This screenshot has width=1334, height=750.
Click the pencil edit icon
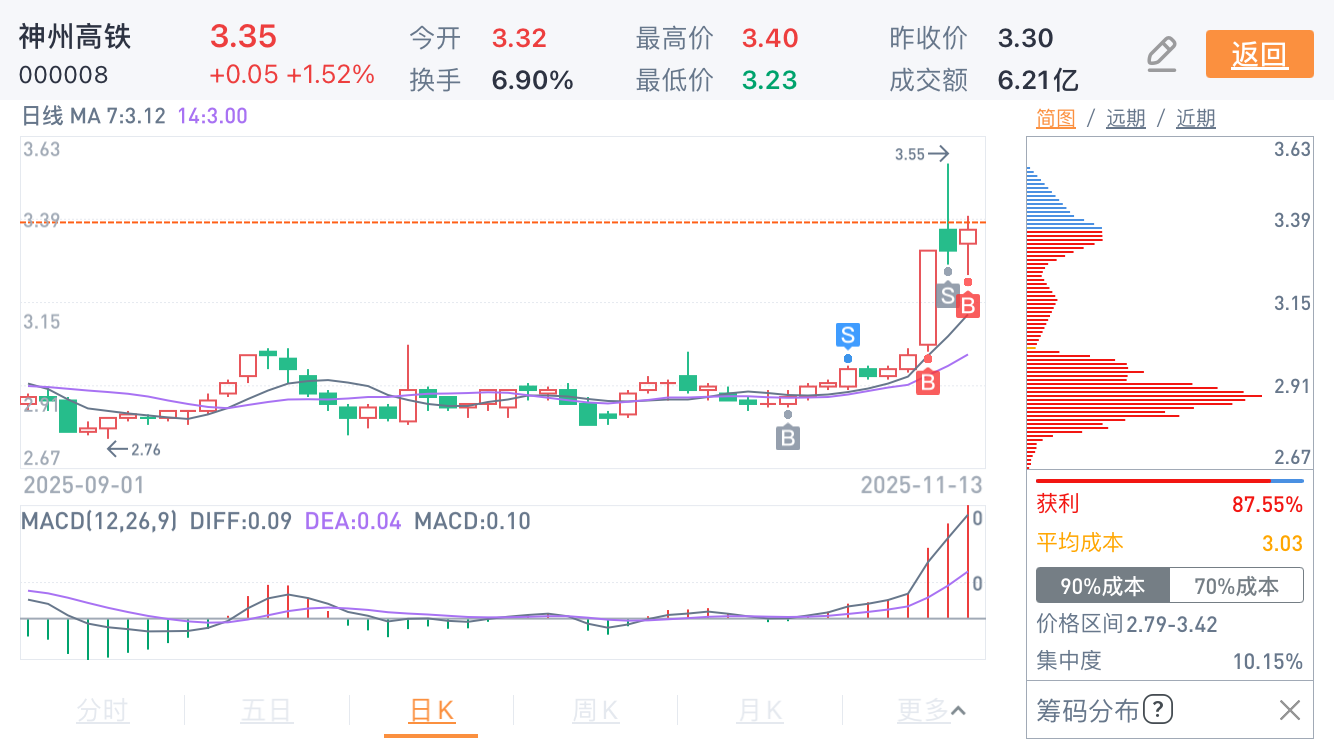pyautogui.click(x=1161, y=54)
